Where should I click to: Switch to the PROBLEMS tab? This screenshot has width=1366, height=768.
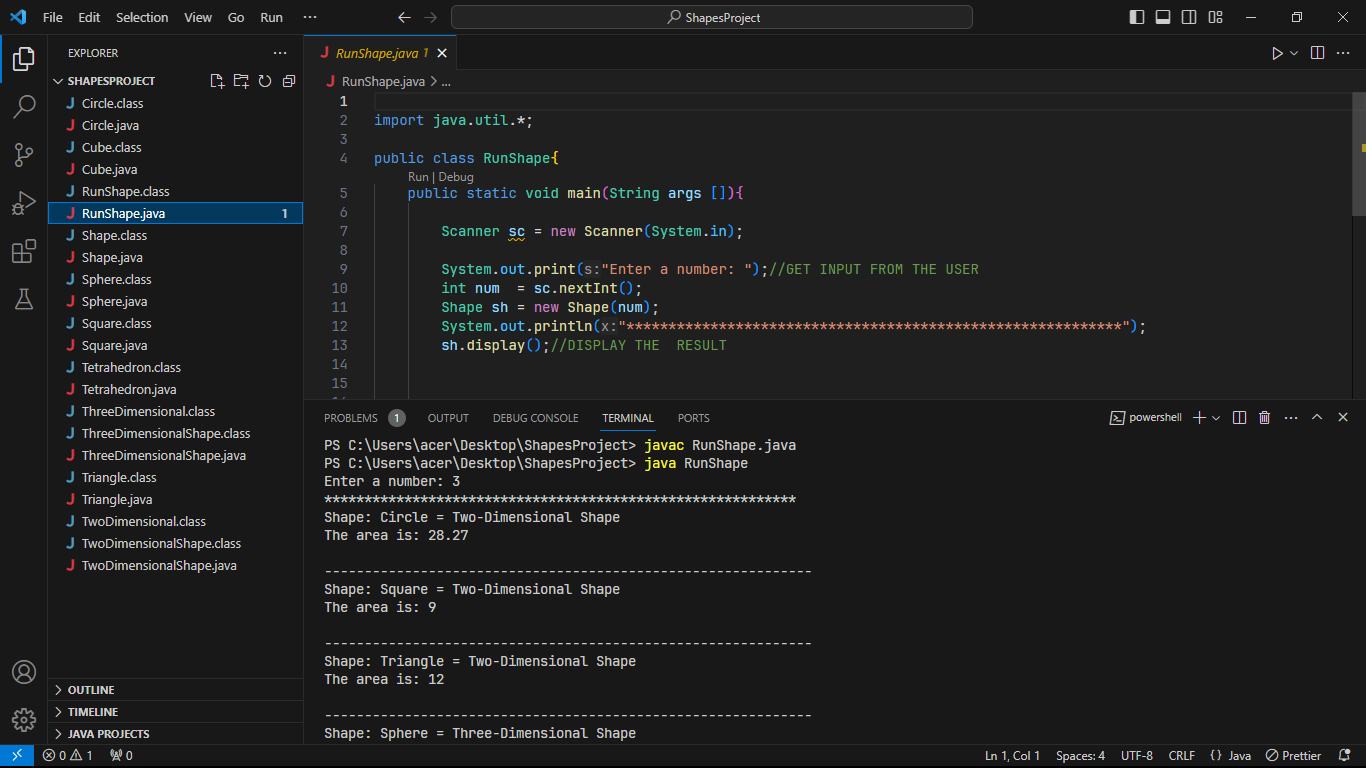(x=364, y=418)
